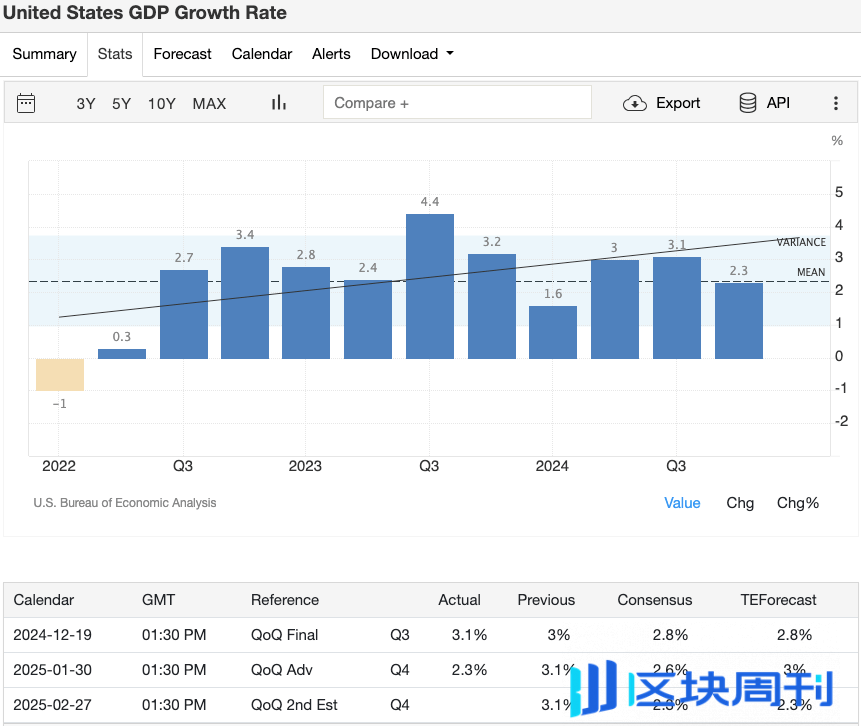Open the Forecast tab

tap(182, 54)
